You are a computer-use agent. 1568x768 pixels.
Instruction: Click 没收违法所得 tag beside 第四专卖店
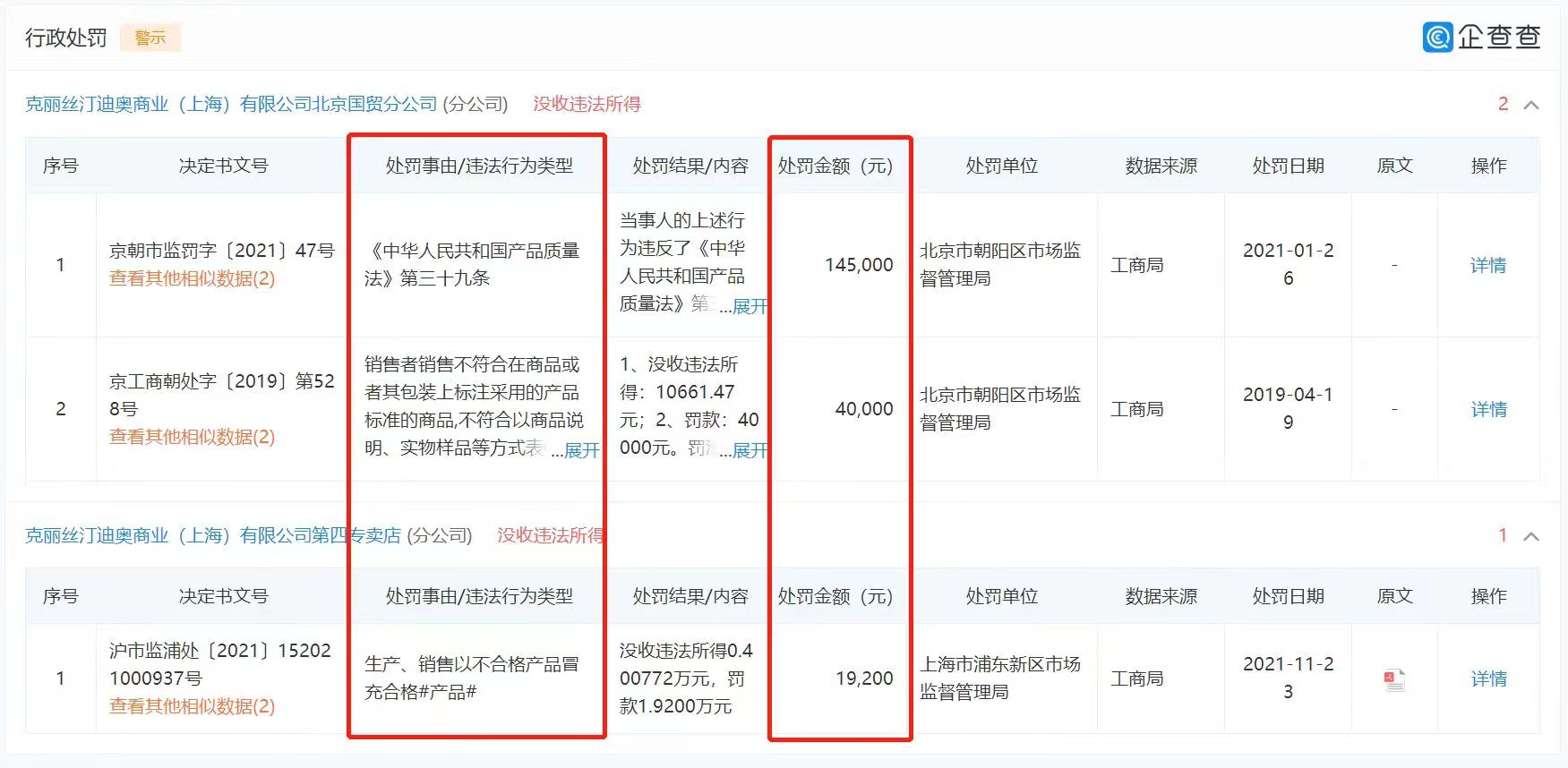(x=551, y=535)
